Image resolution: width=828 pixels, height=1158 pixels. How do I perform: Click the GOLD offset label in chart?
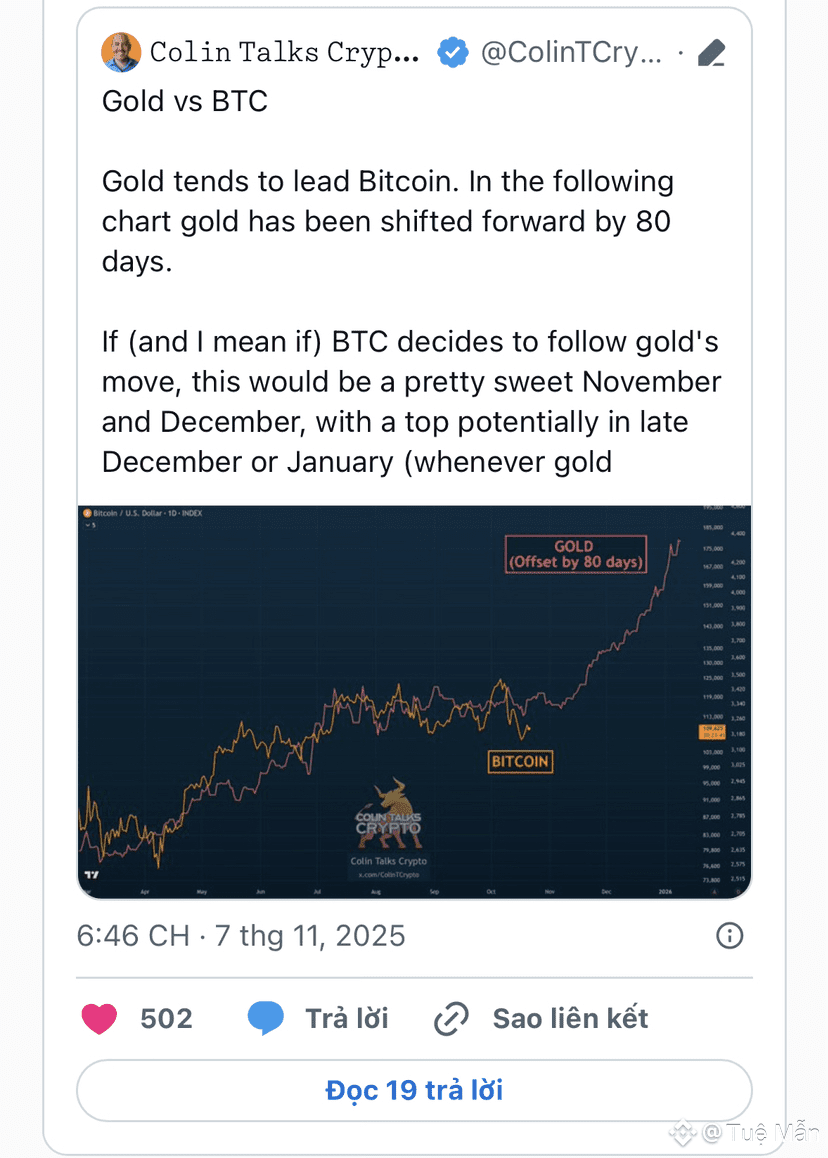pyautogui.click(x=574, y=554)
